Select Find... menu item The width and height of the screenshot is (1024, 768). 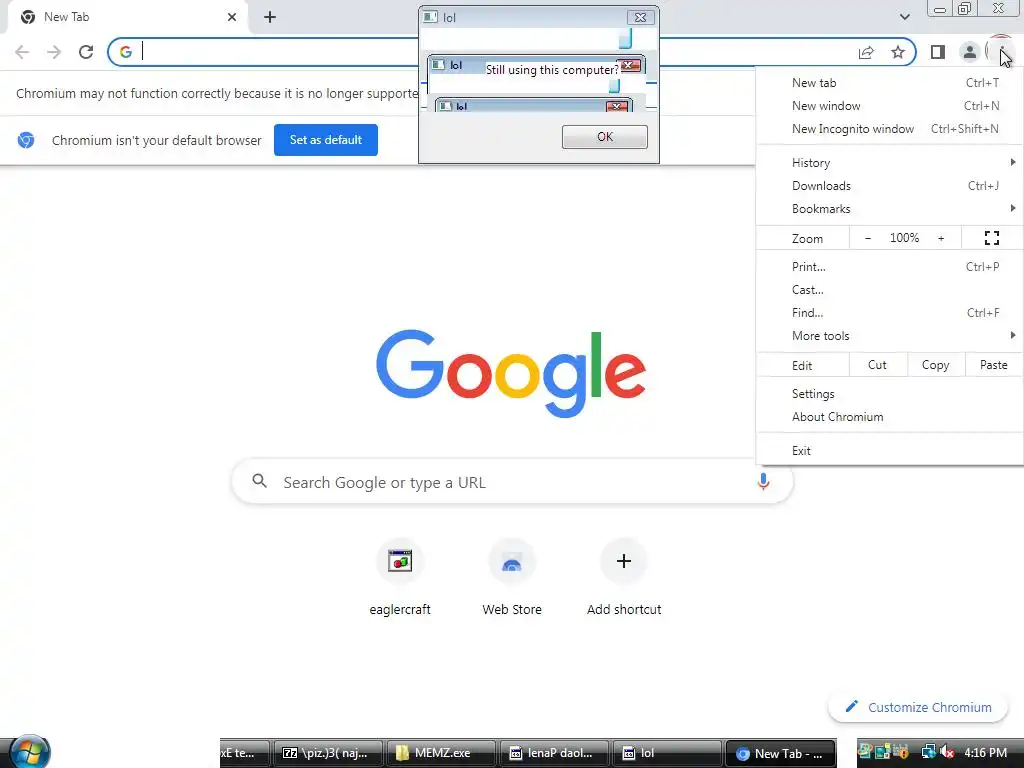(889, 312)
